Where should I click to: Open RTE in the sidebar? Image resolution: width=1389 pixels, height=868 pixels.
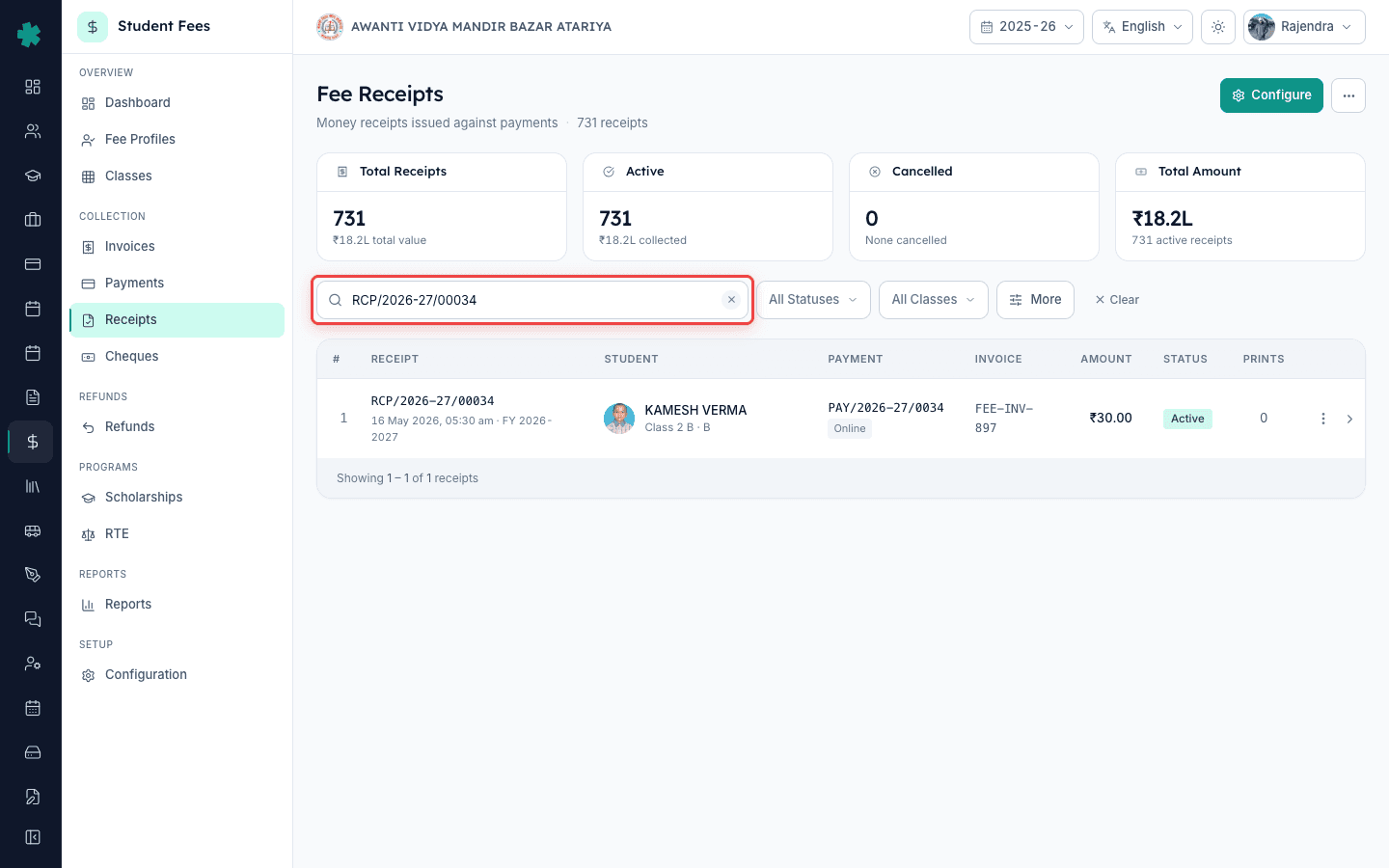pyautogui.click(x=177, y=534)
